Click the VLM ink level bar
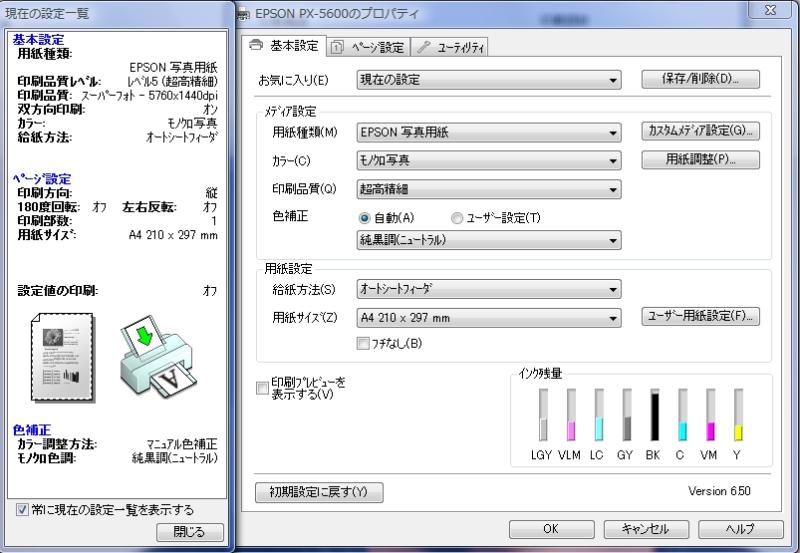Viewport: 800px width, 553px height. coord(571,415)
